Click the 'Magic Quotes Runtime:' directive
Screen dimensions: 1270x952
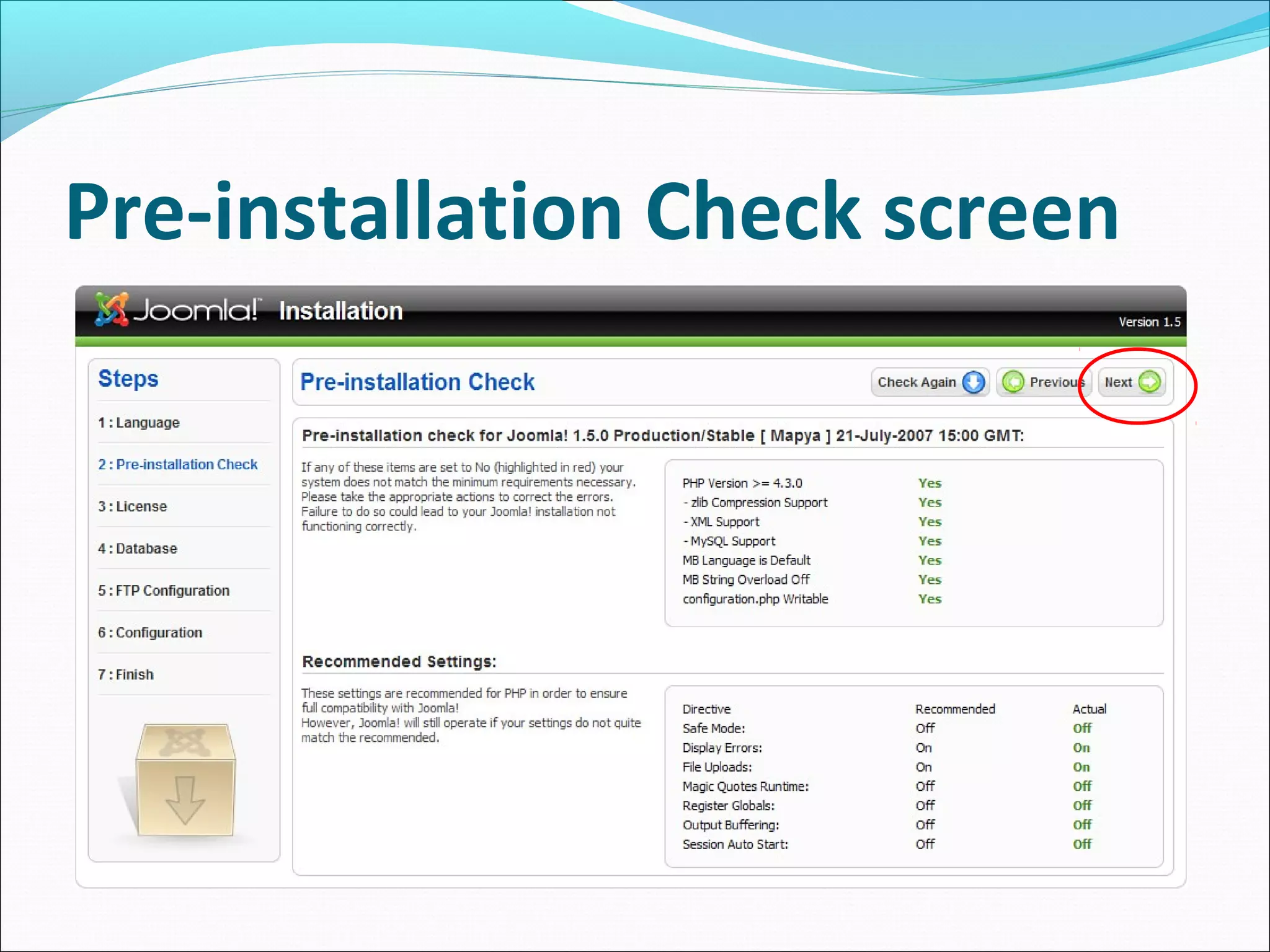tap(745, 787)
